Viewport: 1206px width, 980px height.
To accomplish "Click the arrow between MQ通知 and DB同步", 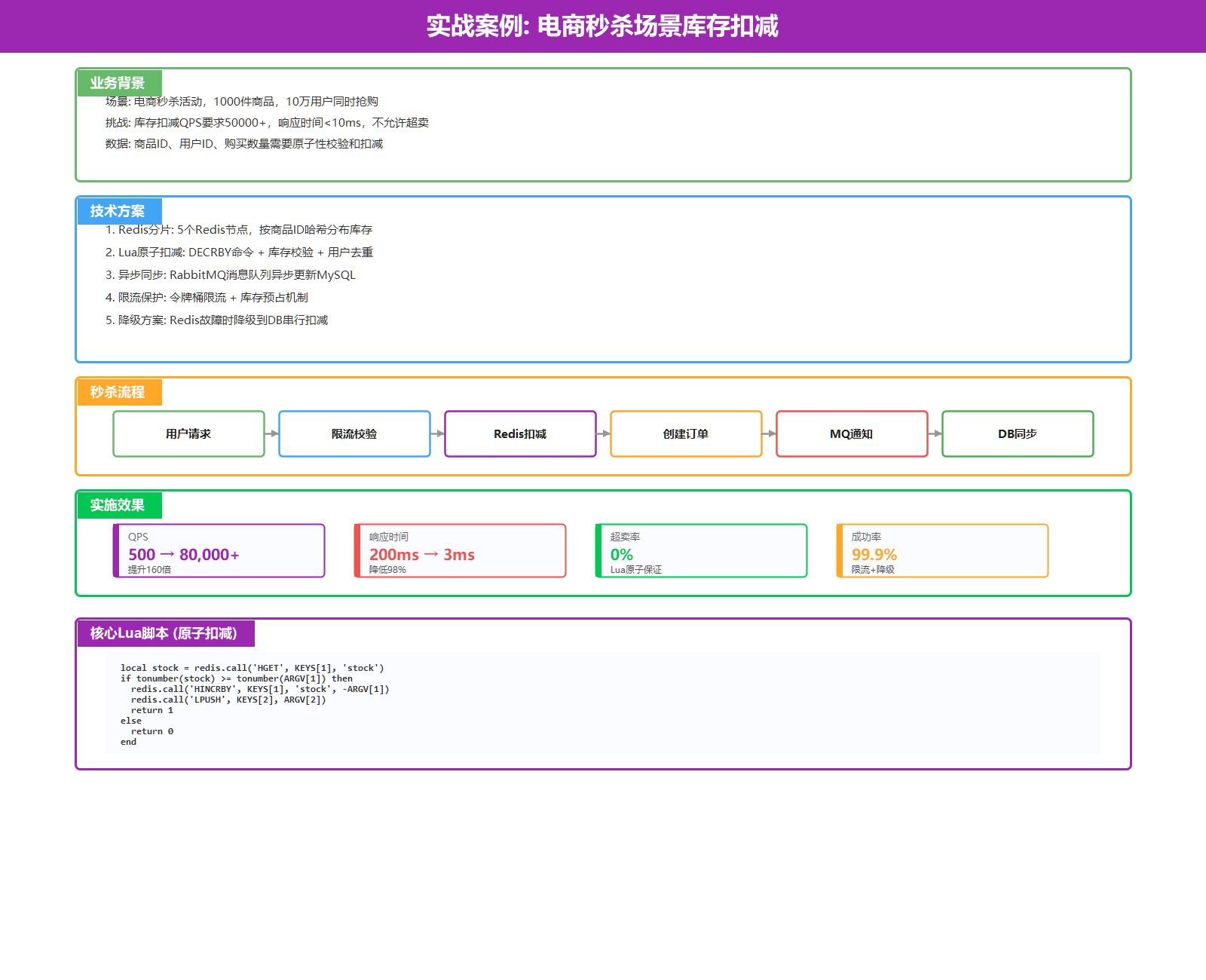I will click(x=935, y=433).
